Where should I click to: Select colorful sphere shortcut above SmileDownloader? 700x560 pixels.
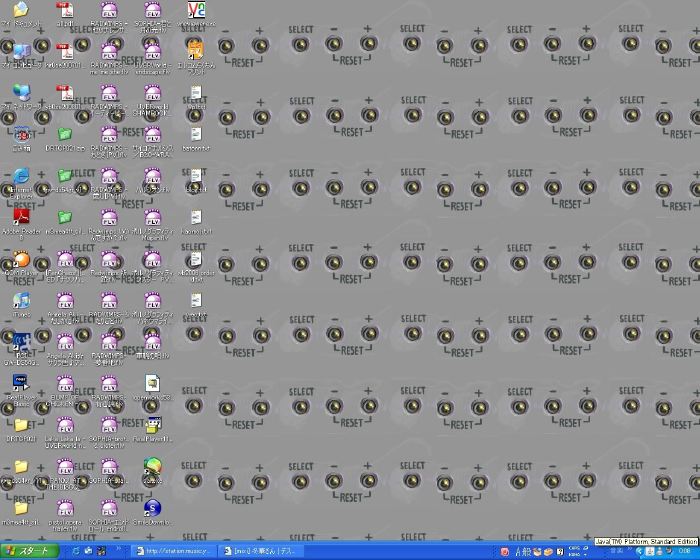point(152,467)
